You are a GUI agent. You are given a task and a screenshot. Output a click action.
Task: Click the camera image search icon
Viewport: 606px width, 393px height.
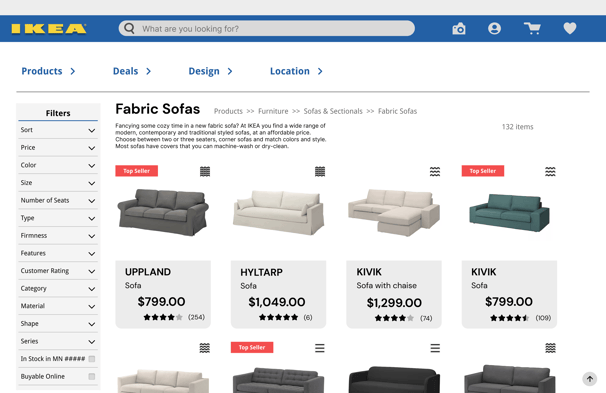[459, 29]
